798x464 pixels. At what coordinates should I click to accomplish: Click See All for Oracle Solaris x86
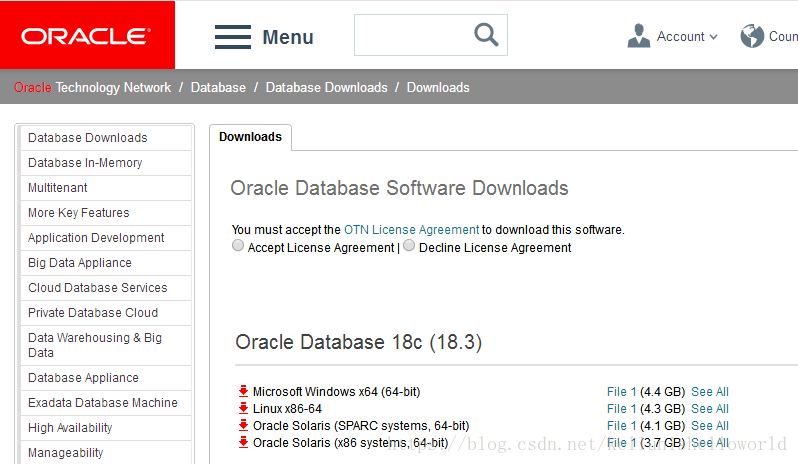pos(710,443)
